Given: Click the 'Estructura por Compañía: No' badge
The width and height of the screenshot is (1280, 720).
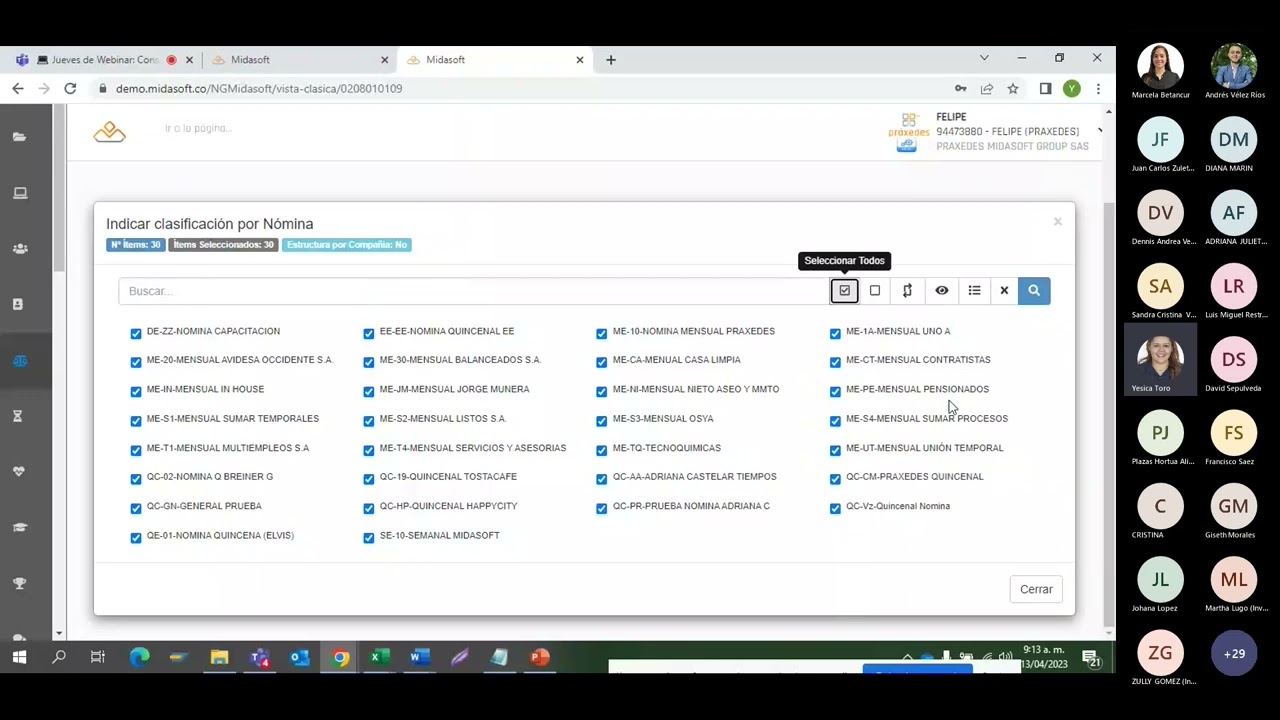Looking at the screenshot, I should 346,244.
